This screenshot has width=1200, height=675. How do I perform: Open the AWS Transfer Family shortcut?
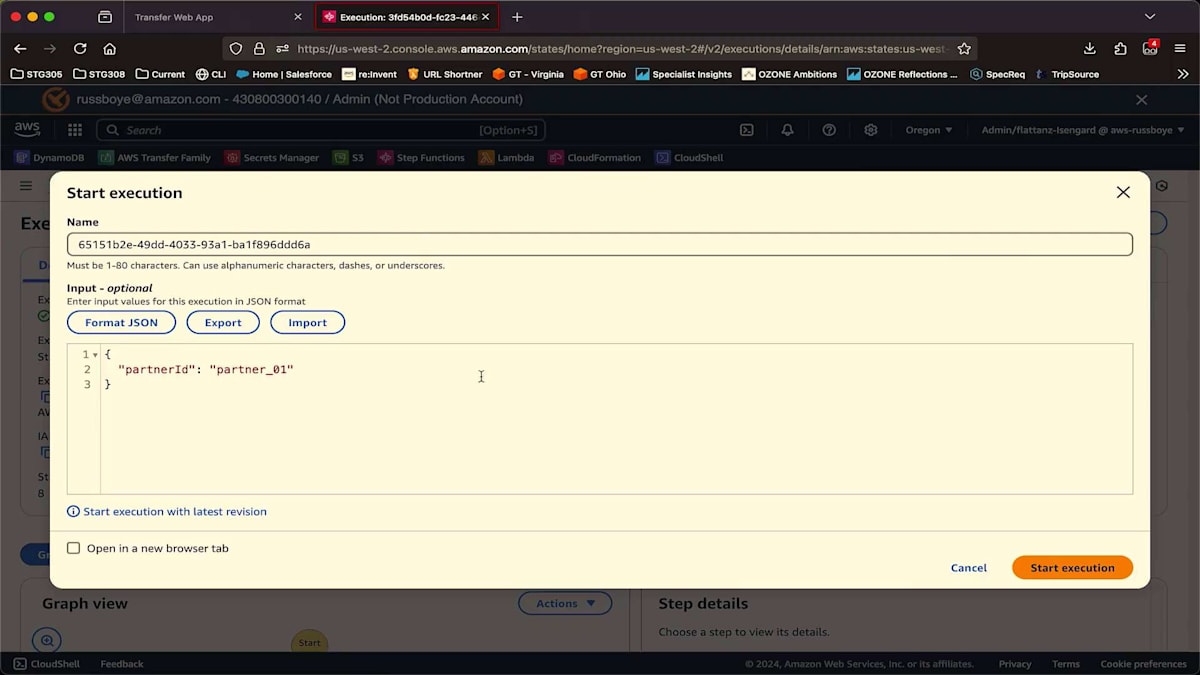point(155,157)
